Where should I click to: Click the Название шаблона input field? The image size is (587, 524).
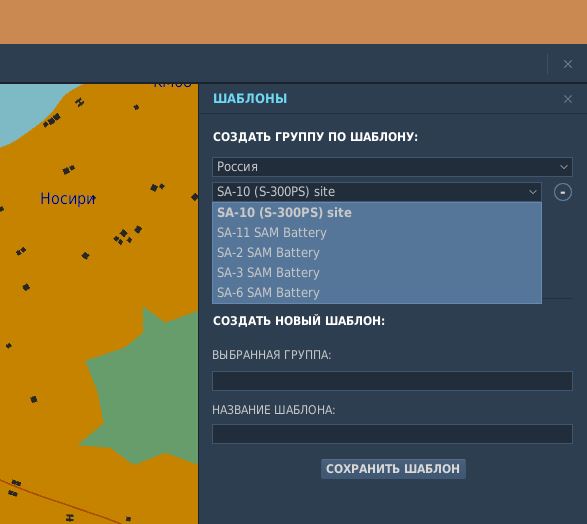tap(392, 434)
